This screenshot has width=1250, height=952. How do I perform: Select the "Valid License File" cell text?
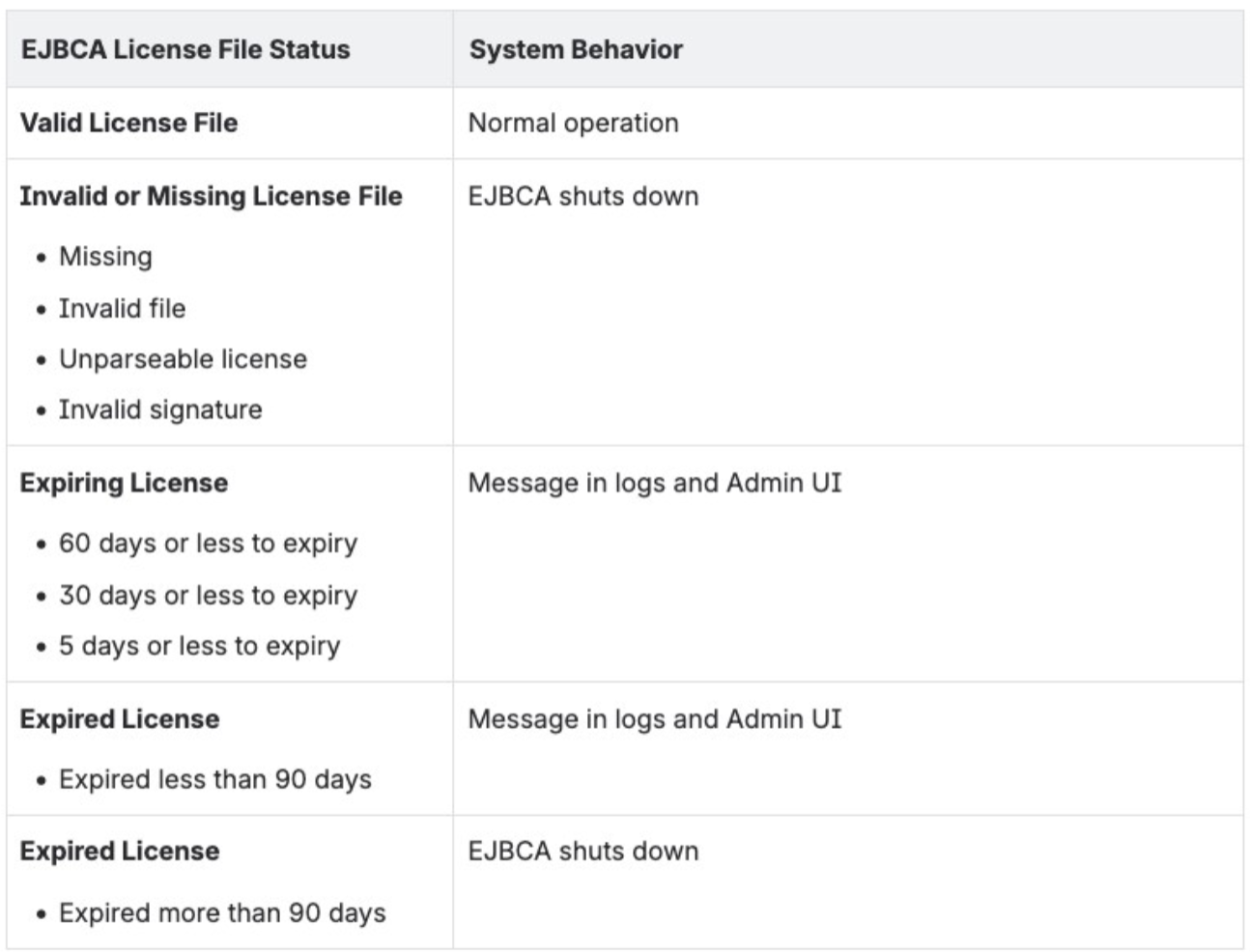pyautogui.click(x=128, y=123)
